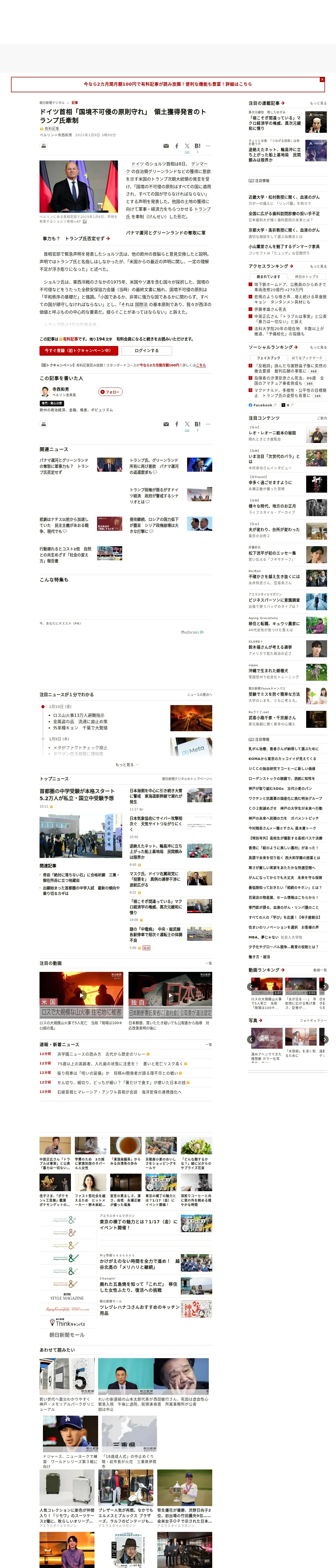The height and width of the screenshot is (1568, 336).
Task: Open 朝日新聞デジタルのトップページへ link
Action: 187,779
